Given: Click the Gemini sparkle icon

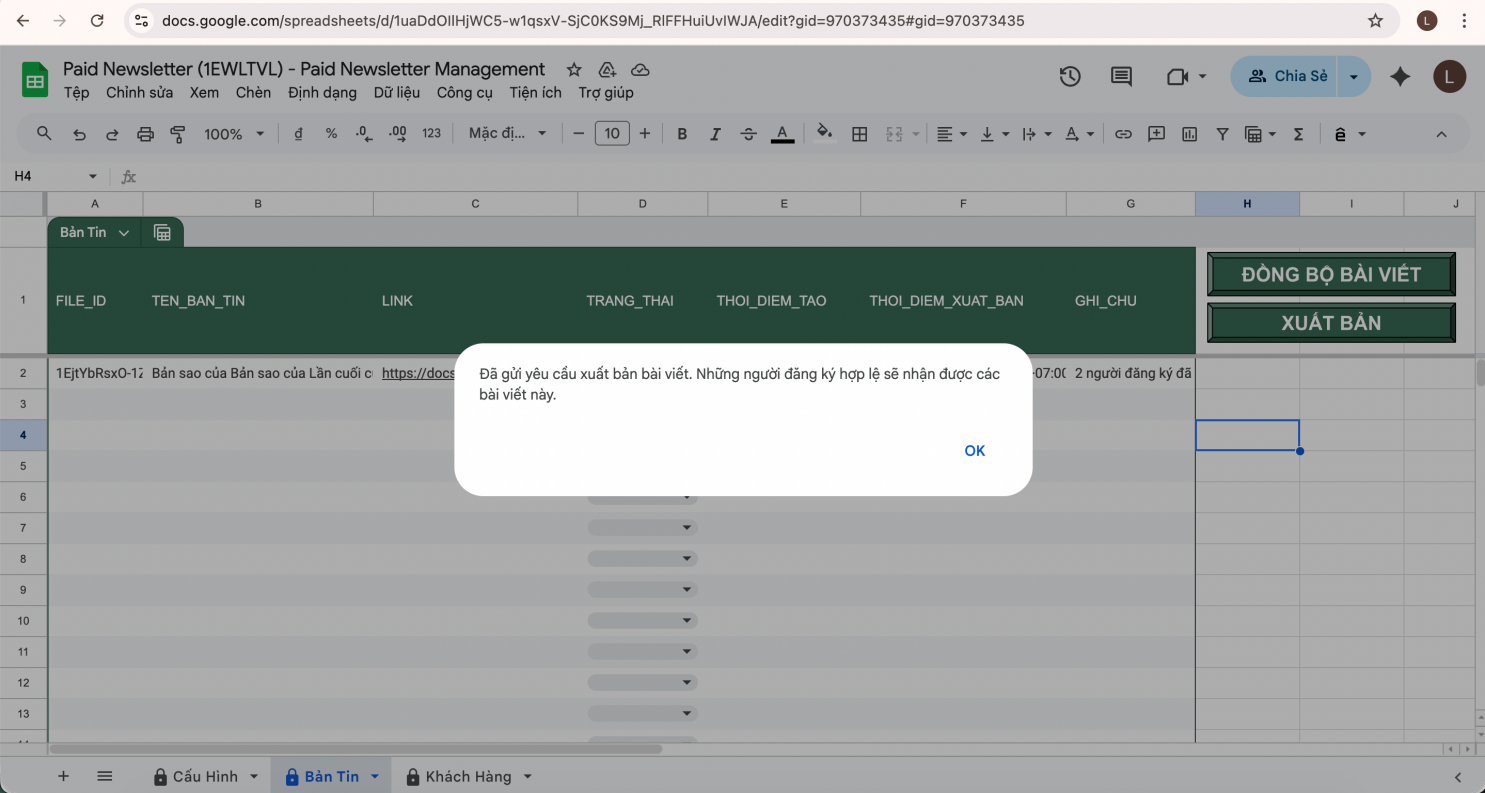Looking at the screenshot, I should click(1400, 76).
